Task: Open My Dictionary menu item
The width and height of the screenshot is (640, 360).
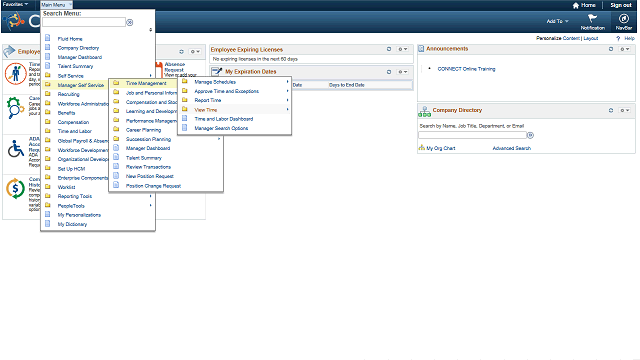Action: coord(72,224)
